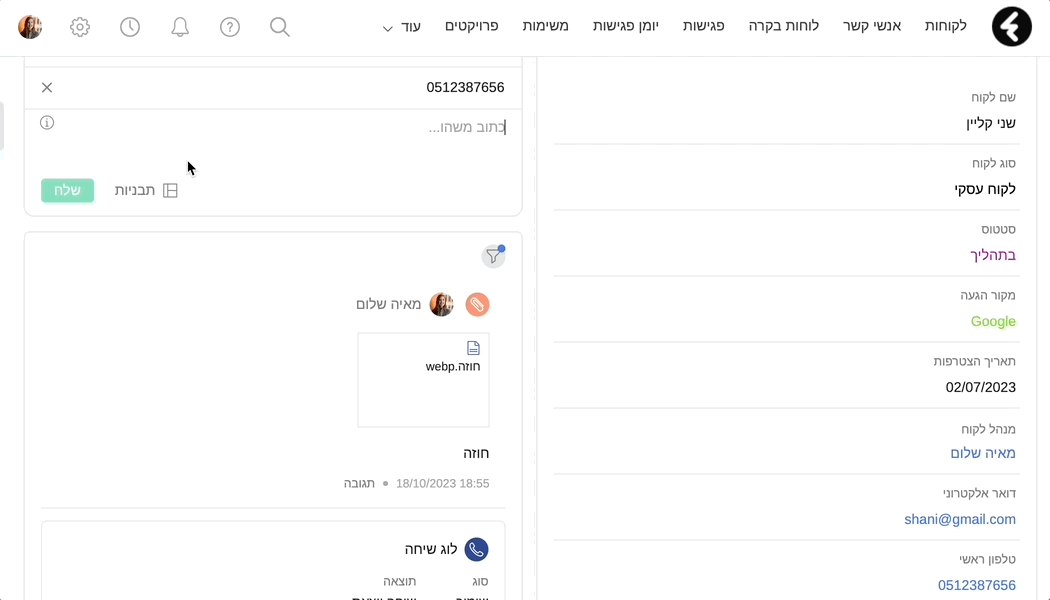
Task: Click the shani@gmail.com email link
Action: (x=960, y=520)
